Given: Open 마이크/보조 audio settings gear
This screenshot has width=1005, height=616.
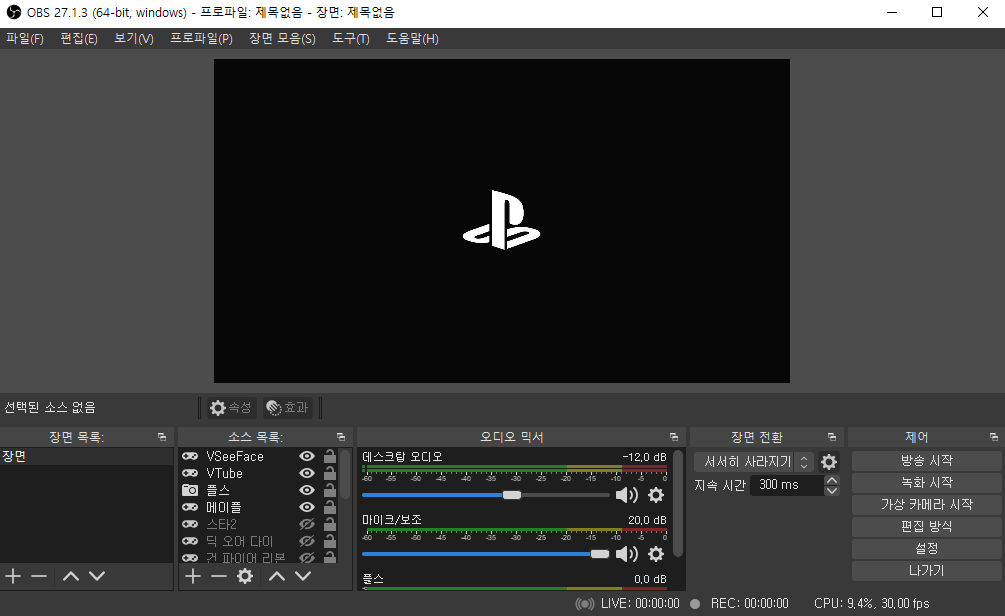Looking at the screenshot, I should [656, 554].
